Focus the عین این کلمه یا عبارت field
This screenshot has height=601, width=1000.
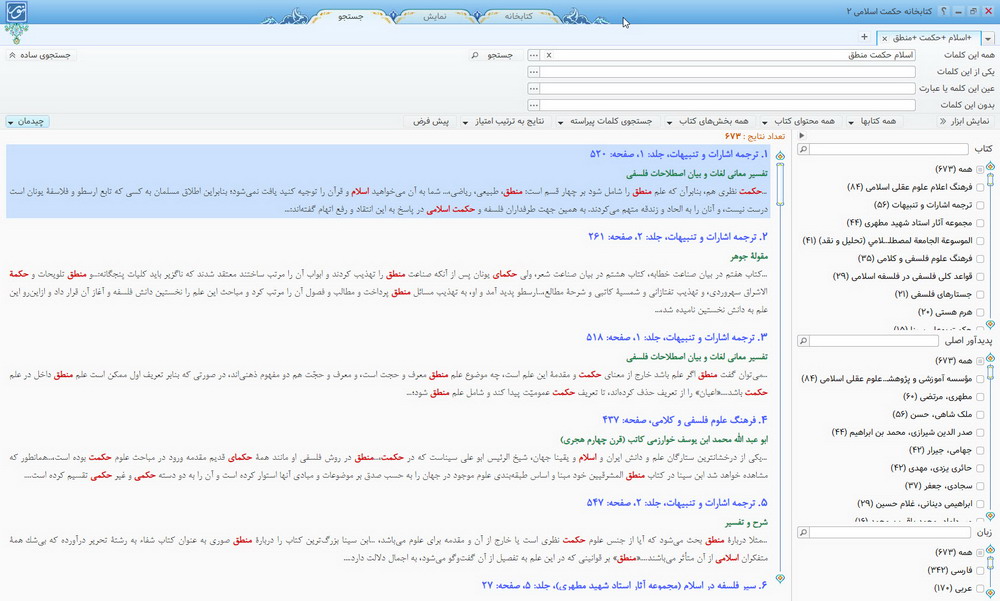click(x=728, y=89)
